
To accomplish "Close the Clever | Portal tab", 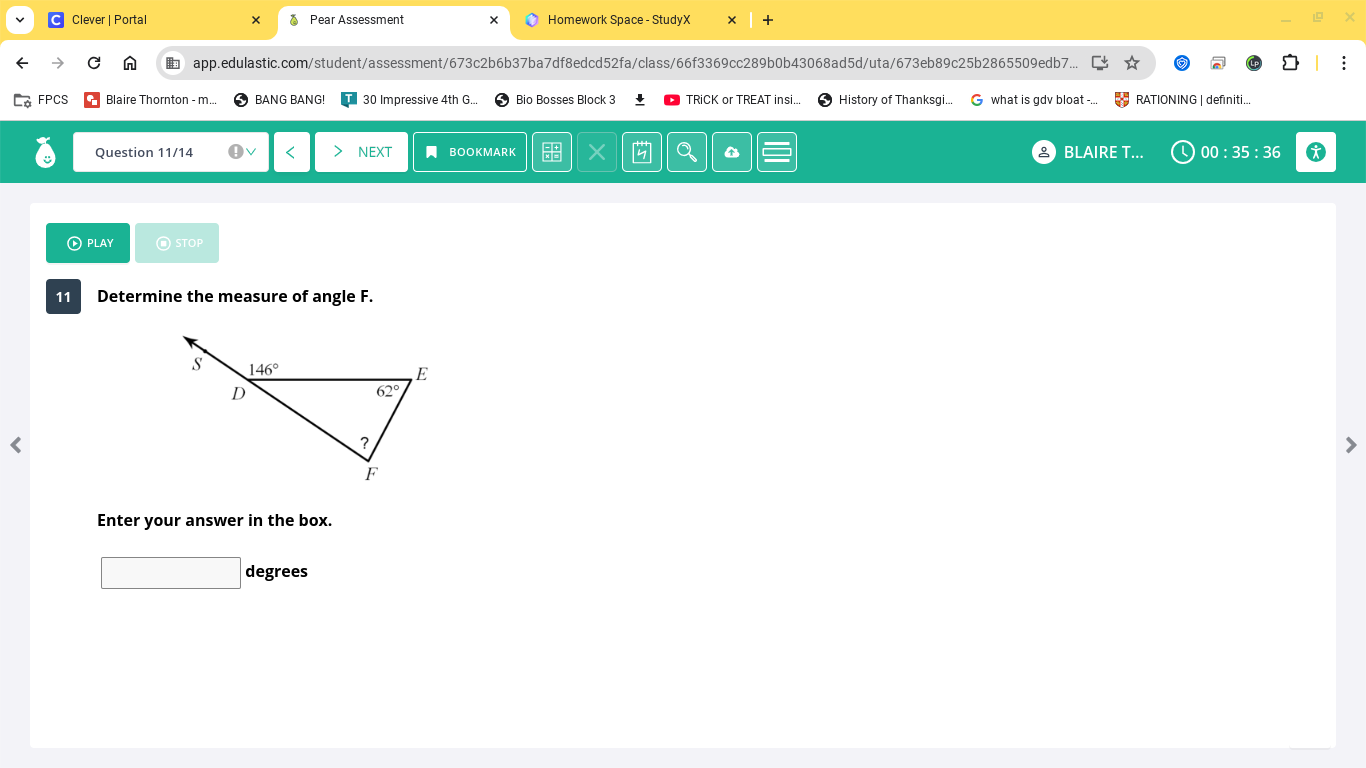I will [256, 20].
